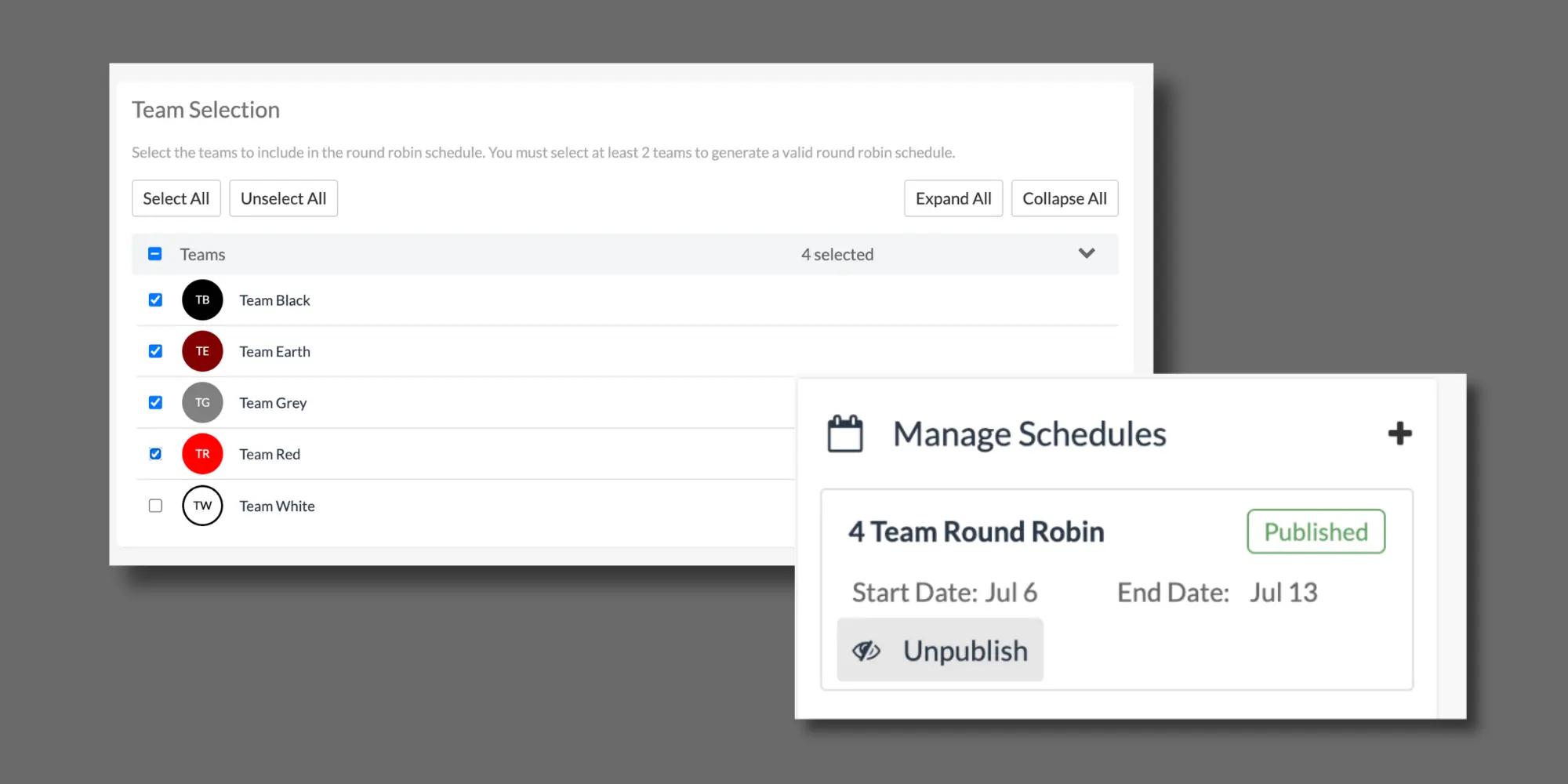Click the Team Red TR avatar icon
Viewport: 1568px width, 784px height.
coord(202,454)
